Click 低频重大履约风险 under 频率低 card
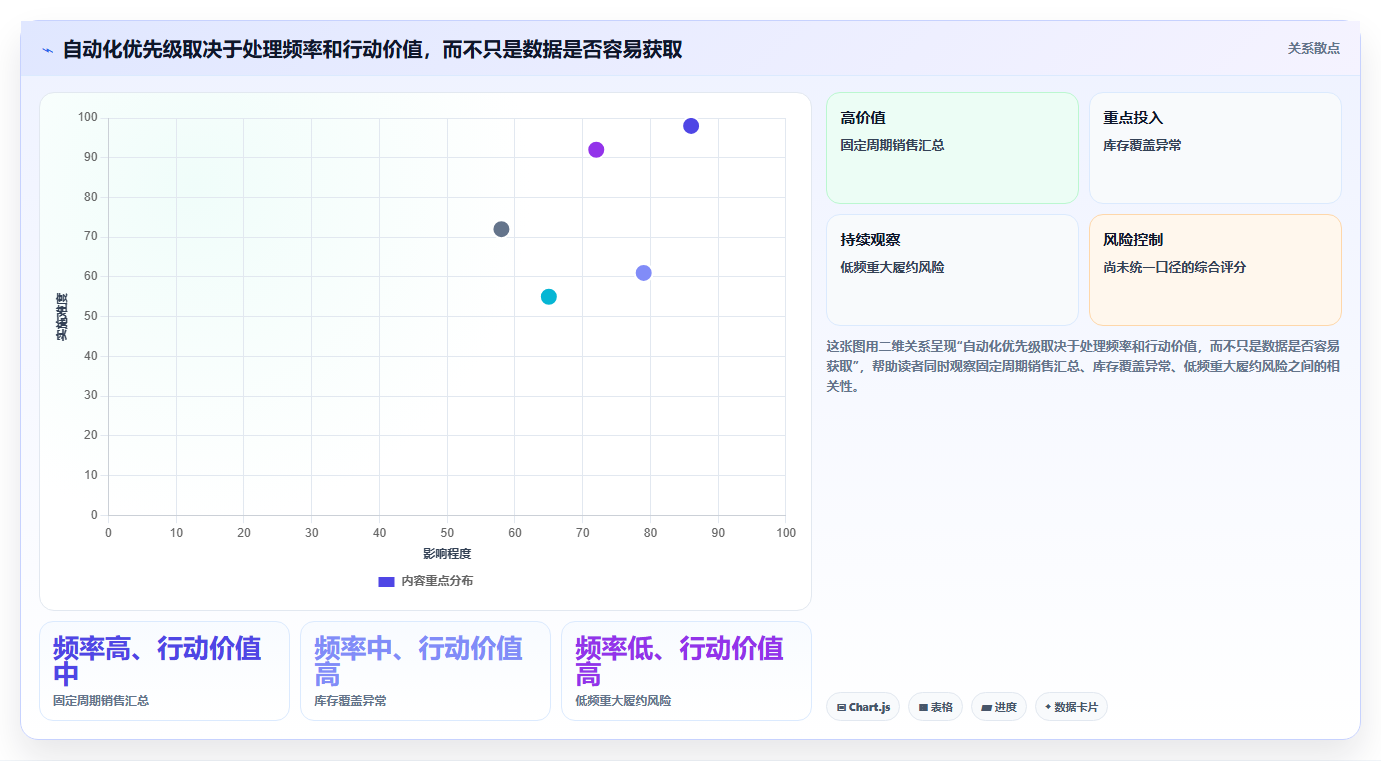1381x761 pixels. click(x=623, y=701)
